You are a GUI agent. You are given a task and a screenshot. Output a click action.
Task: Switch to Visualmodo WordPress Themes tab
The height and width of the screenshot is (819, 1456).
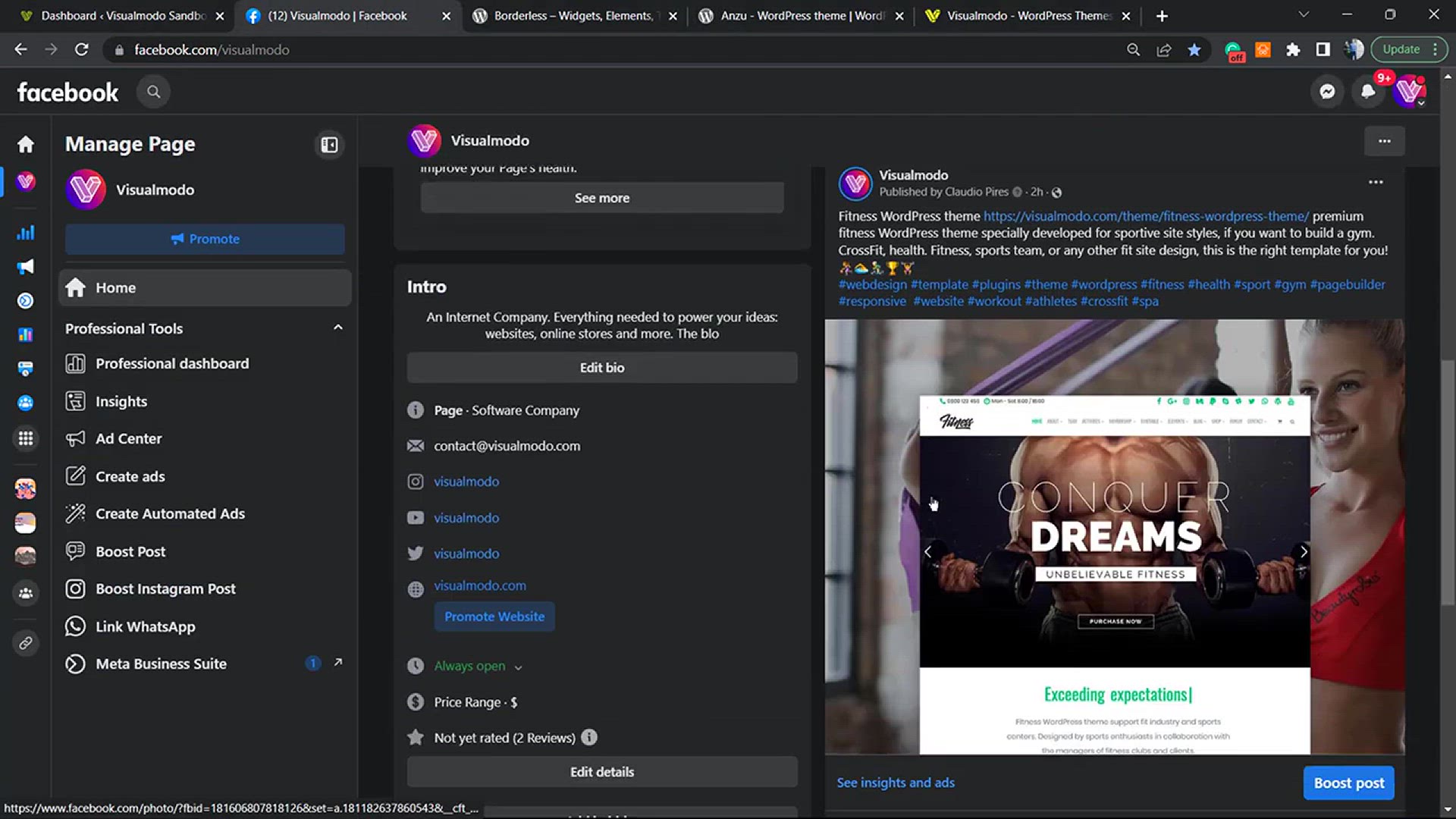[x=1027, y=16]
